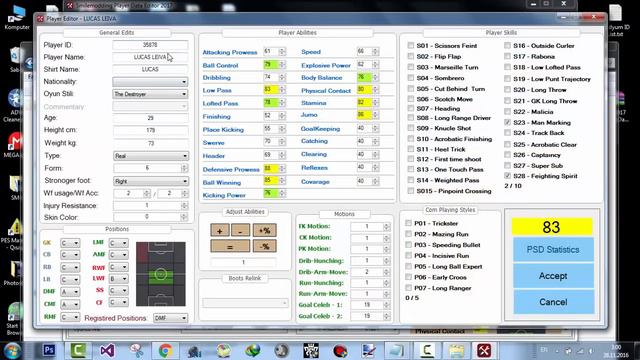Enable S01 - Scissors Feint skill
This screenshot has height=360, width=640.
(411, 45)
